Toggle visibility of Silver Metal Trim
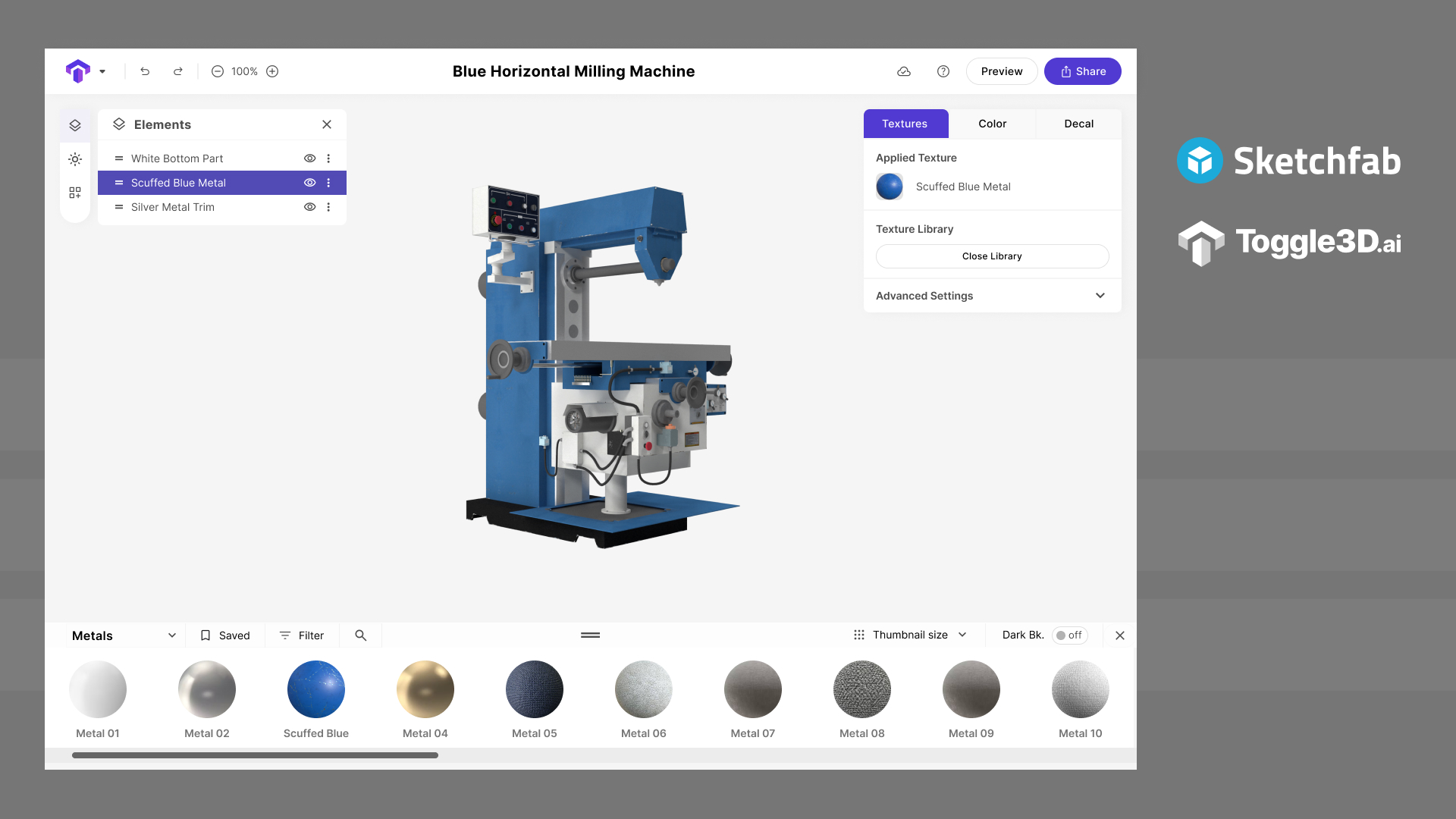Image resolution: width=1456 pixels, height=819 pixels. click(309, 207)
